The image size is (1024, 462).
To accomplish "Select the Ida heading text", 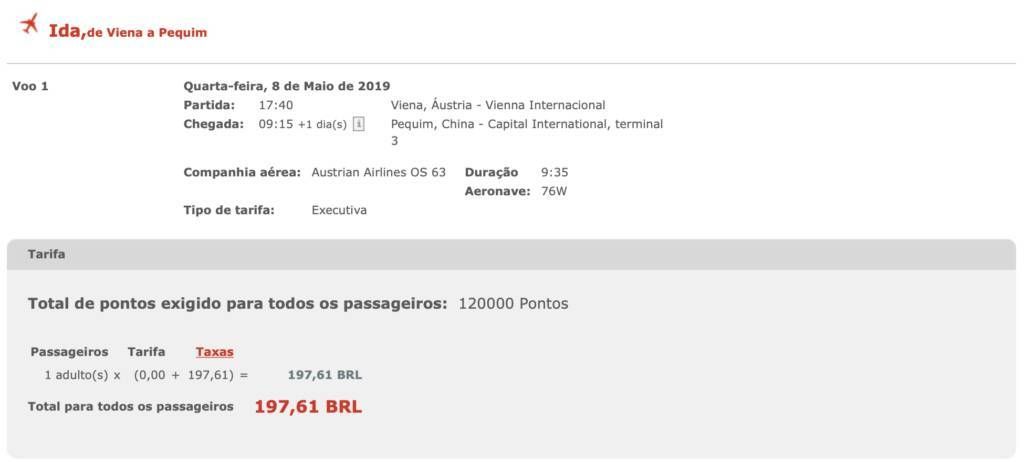I will pos(67,30).
